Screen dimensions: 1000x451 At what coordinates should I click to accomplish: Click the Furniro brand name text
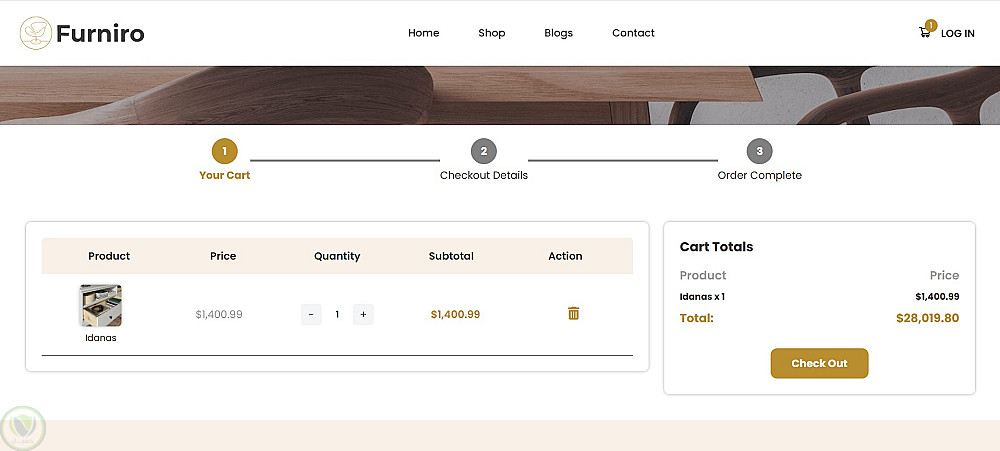click(100, 34)
